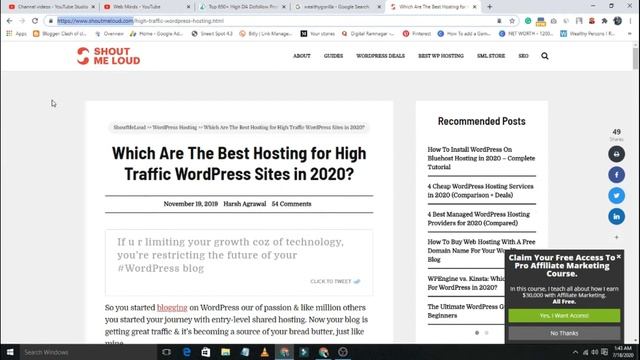640x360 pixels.
Task: Open SEO menu item
Action: coord(523,56)
